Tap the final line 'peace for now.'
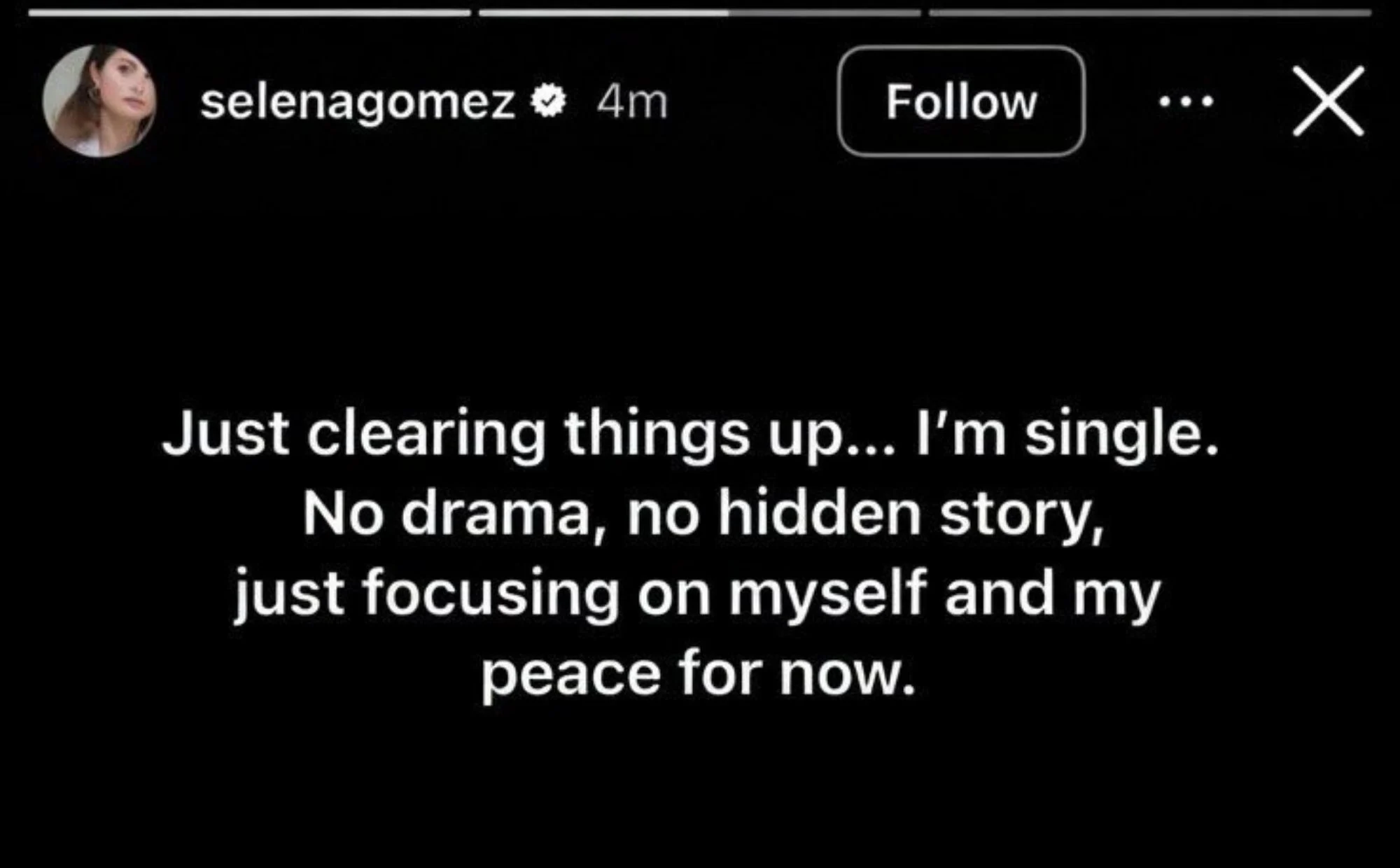Screen dimensions: 1400x868 pos(698,674)
